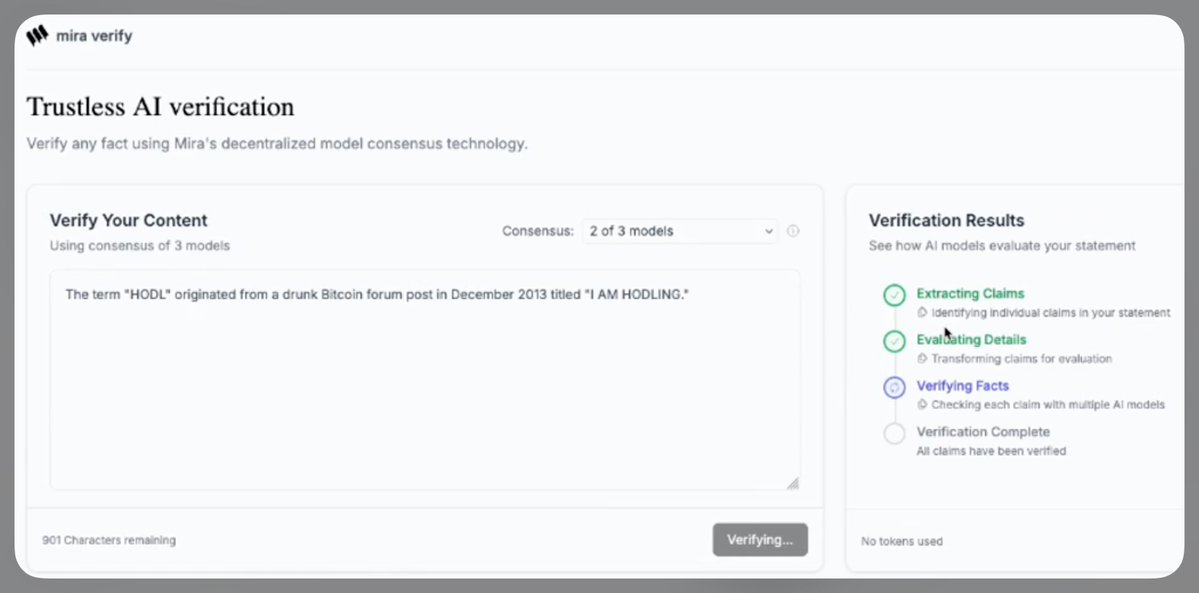
Task: Click "See how AI models evaluate your statement"
Action: [x=1002, y=246]
